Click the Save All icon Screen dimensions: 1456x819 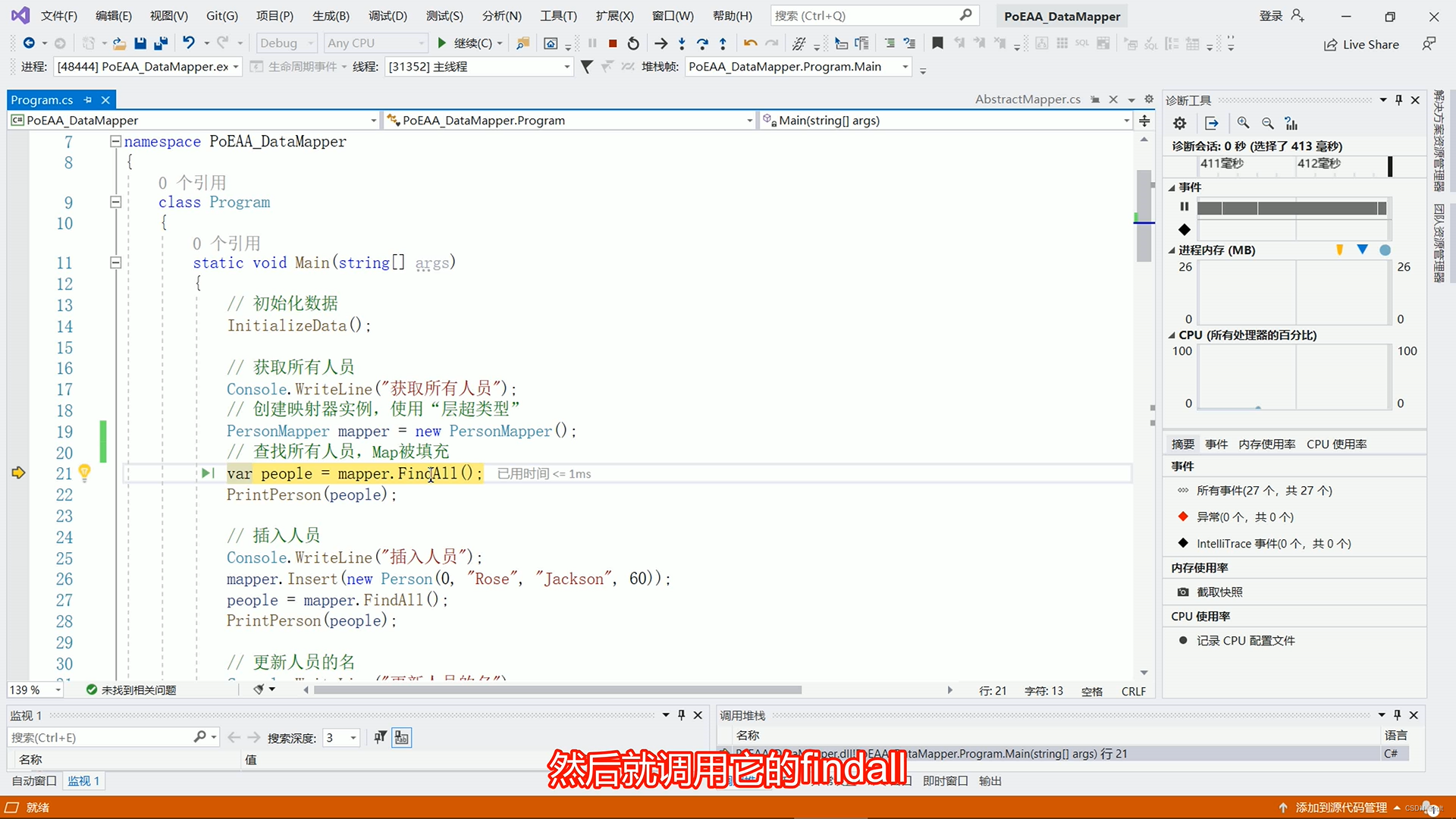coord(160,43)
